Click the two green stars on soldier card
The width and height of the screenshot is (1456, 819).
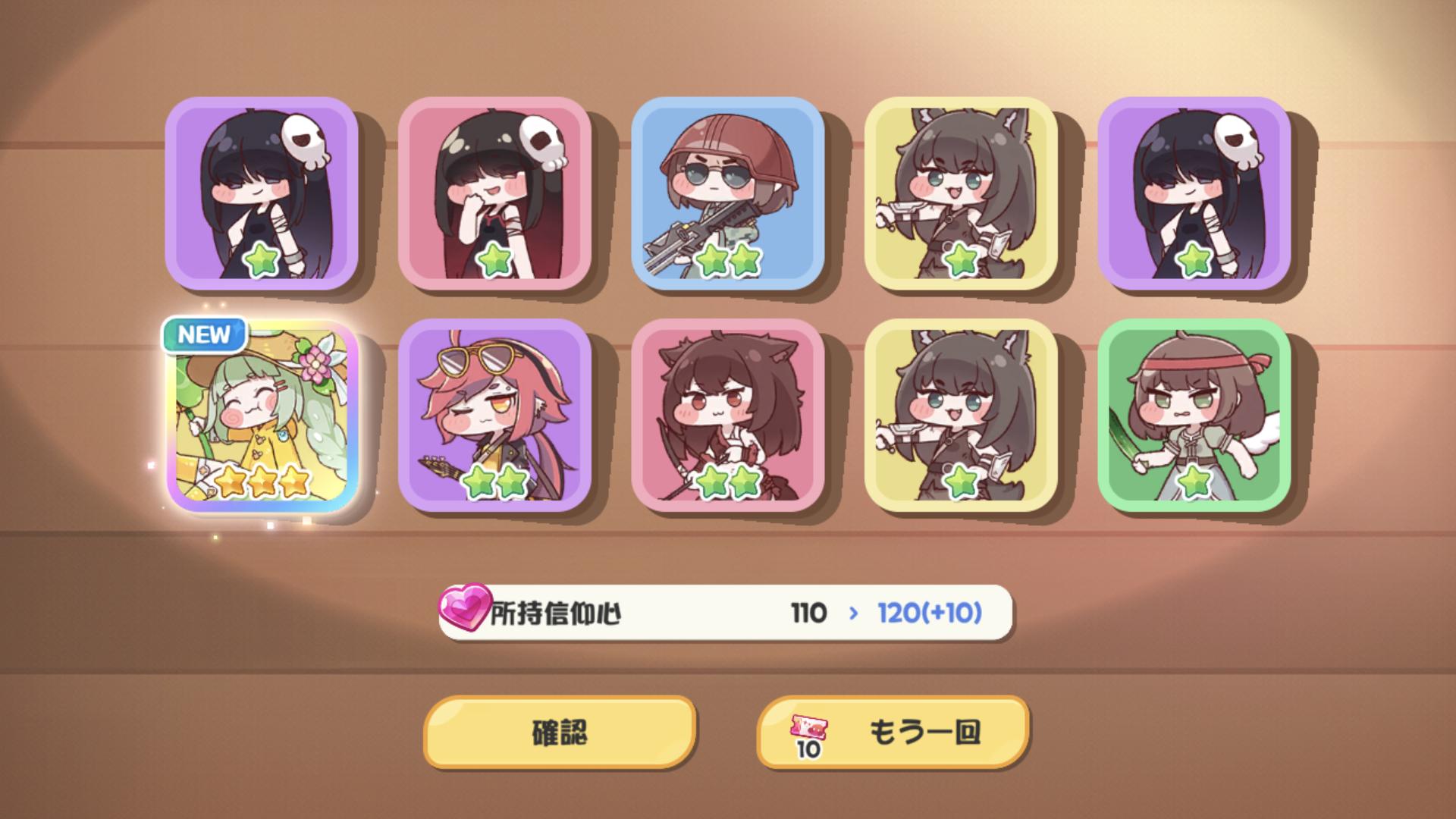coord(728,260)
